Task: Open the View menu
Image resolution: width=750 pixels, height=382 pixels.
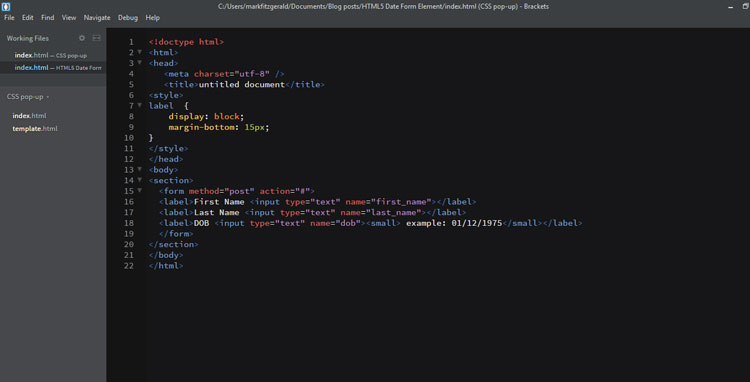Action: pos(69,18)
